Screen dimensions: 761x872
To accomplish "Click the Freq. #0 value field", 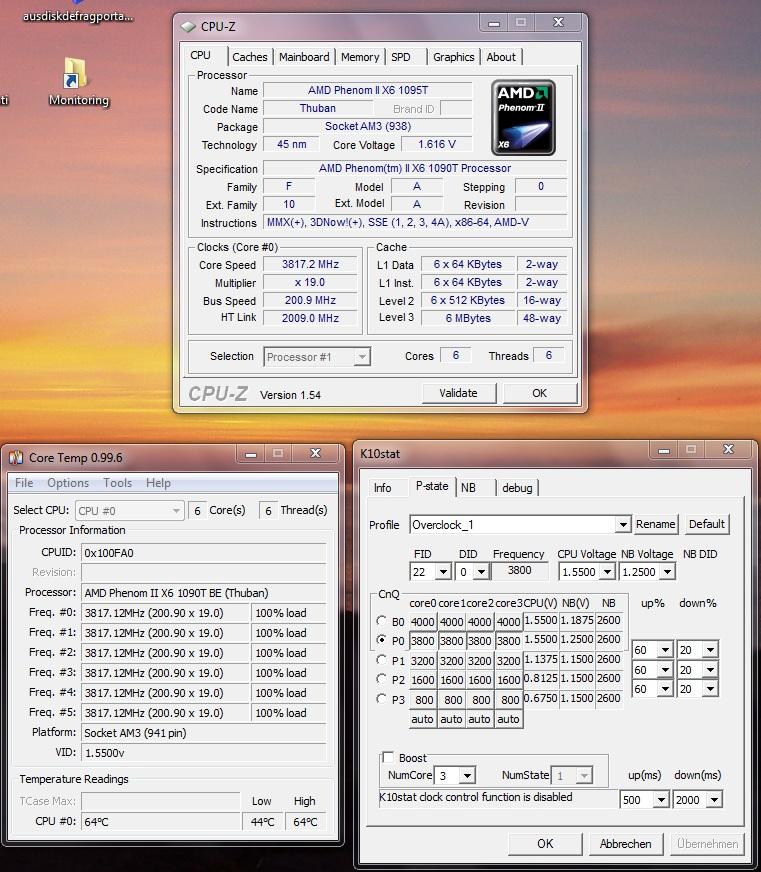I will tap(166, 613).
